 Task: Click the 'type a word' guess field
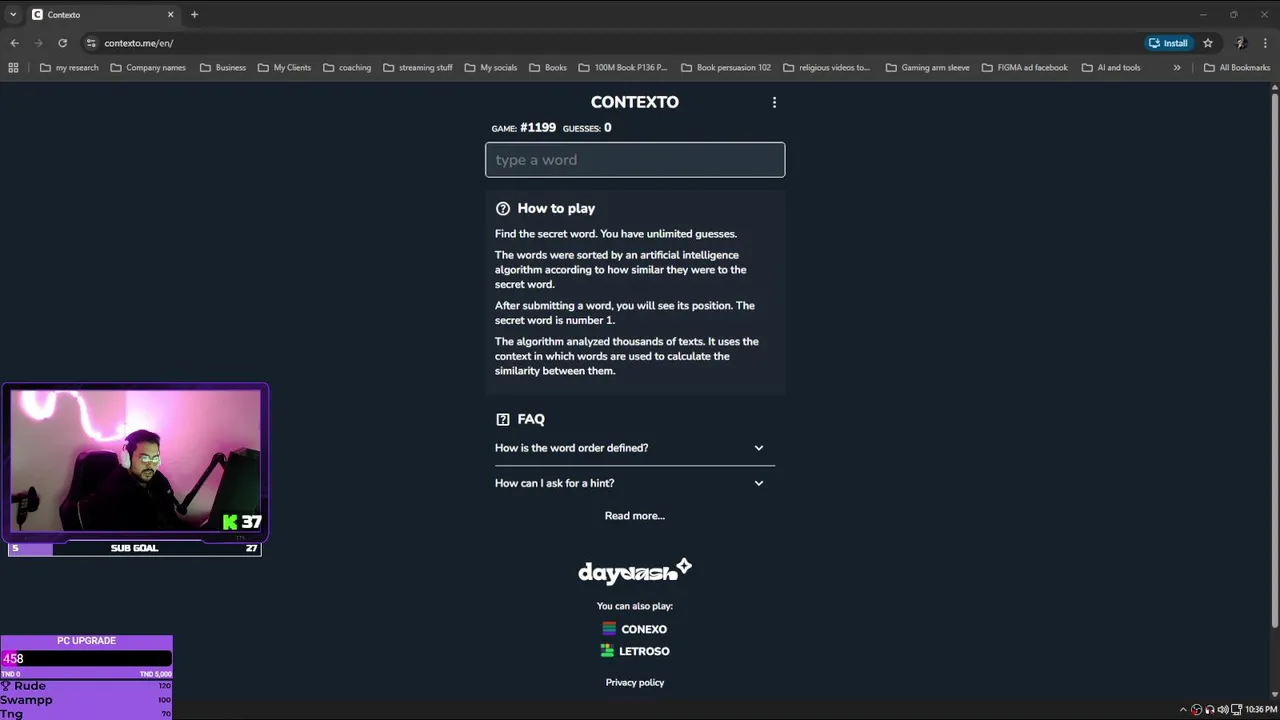pyautogui.click(x=635, y=160)
